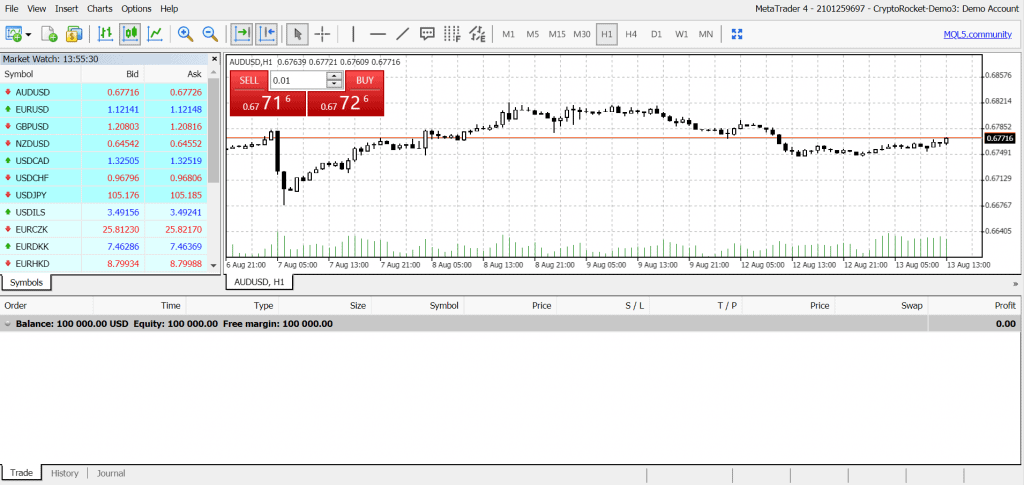Toggle chart auto scroll
Screen dimensions: 1024x485
click(242, 33)
